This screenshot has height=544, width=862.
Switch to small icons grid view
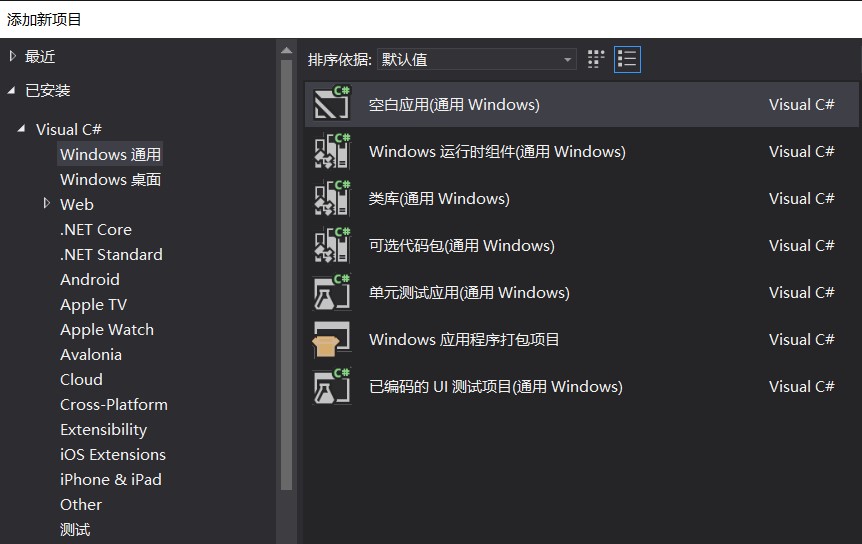click(x=596, y=59)
